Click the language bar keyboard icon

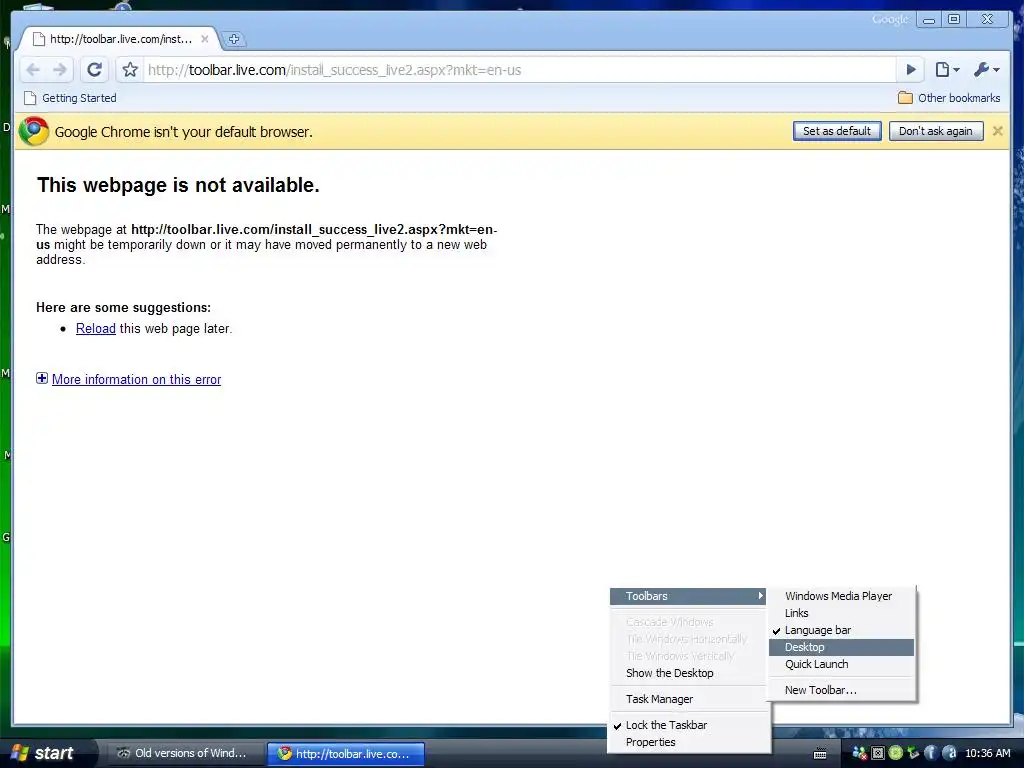pos(820,754)
